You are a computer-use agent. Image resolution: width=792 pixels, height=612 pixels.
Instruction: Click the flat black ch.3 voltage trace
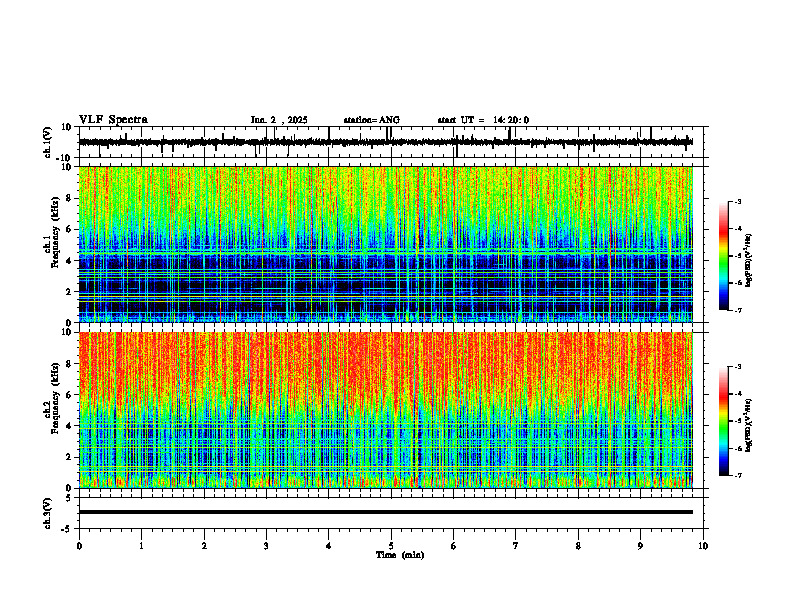(386, 512)
